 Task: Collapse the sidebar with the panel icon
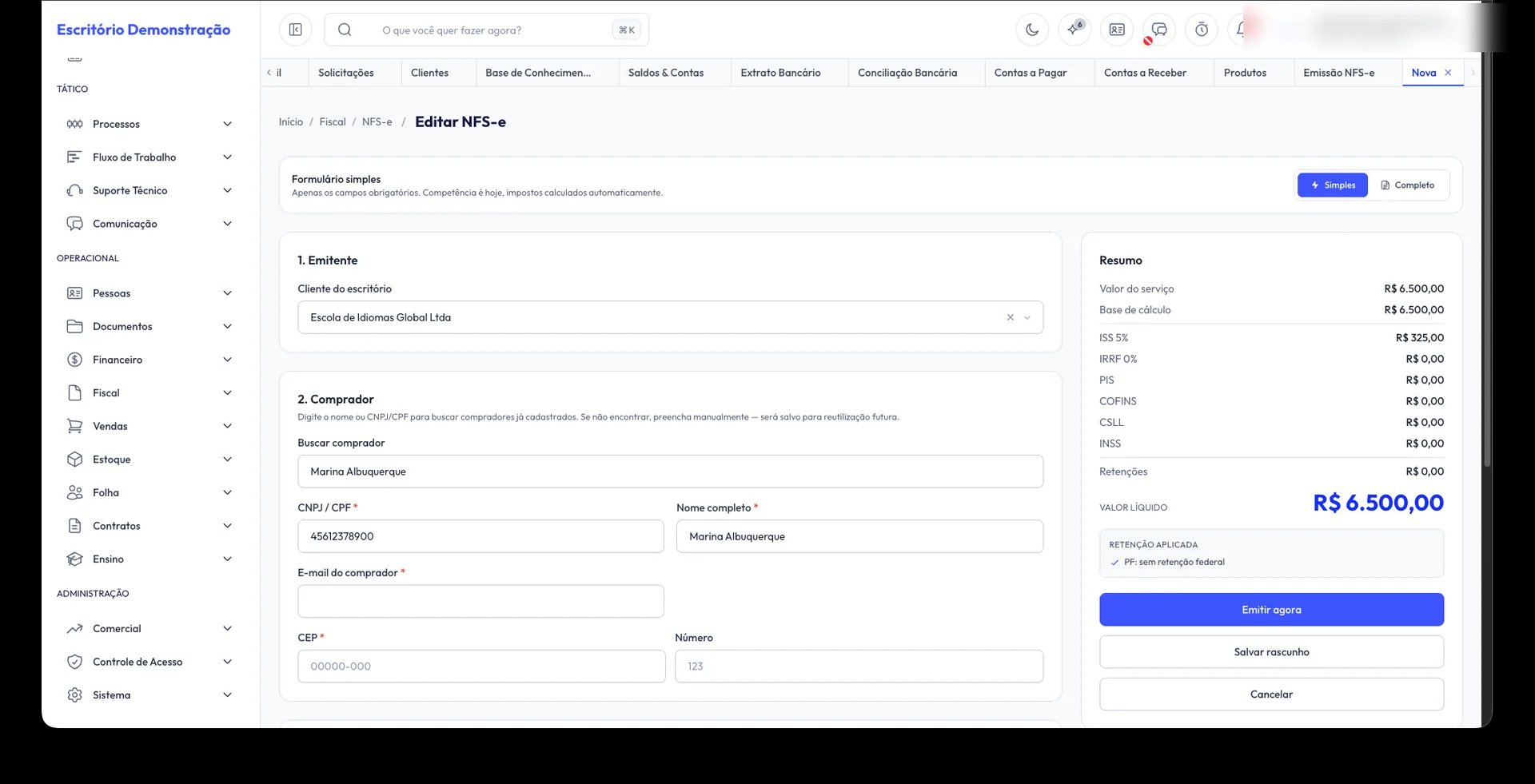295,30
